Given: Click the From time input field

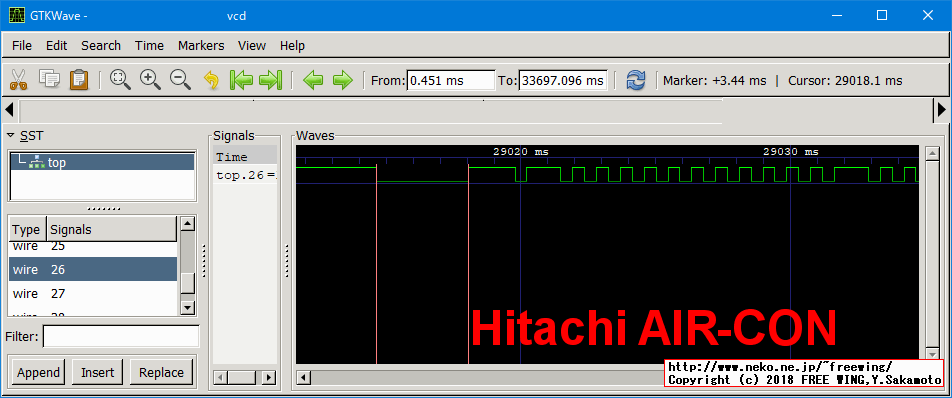Looking at the screenshot, I should (451, 80).
